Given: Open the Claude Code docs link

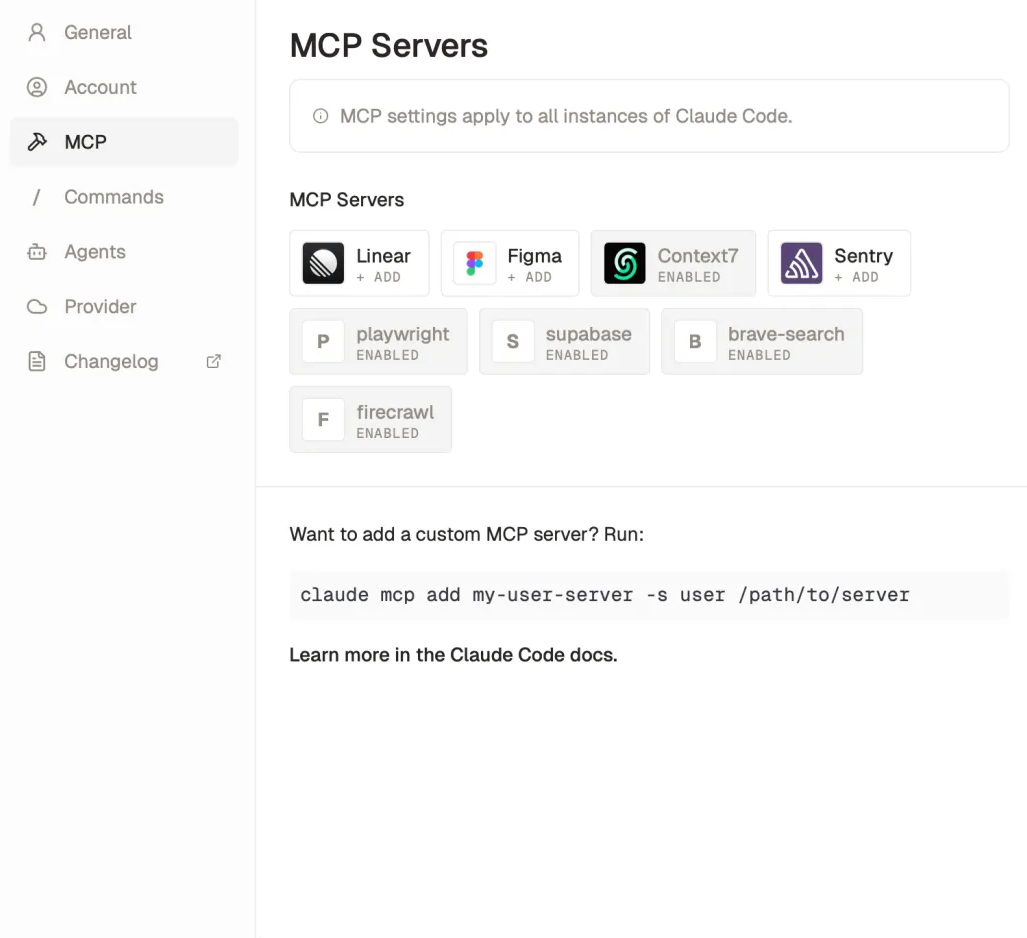Looking at the screenshot, I should (x=534, y=655).
